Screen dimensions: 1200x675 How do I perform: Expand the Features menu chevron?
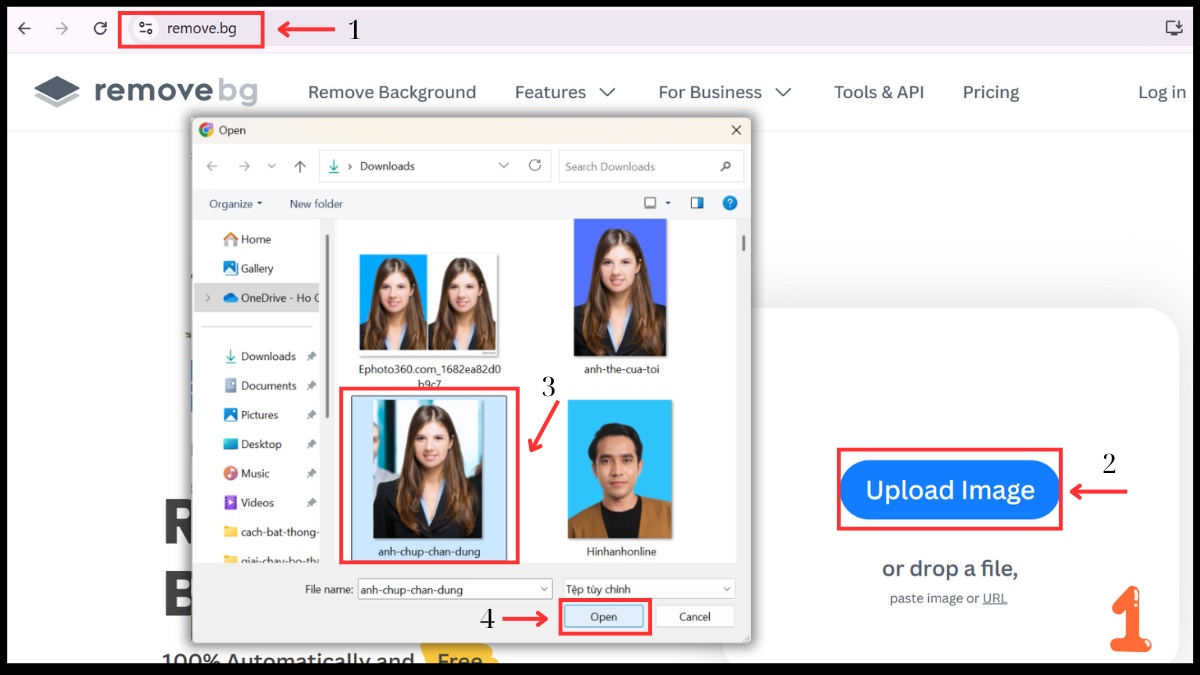(607, 92)
